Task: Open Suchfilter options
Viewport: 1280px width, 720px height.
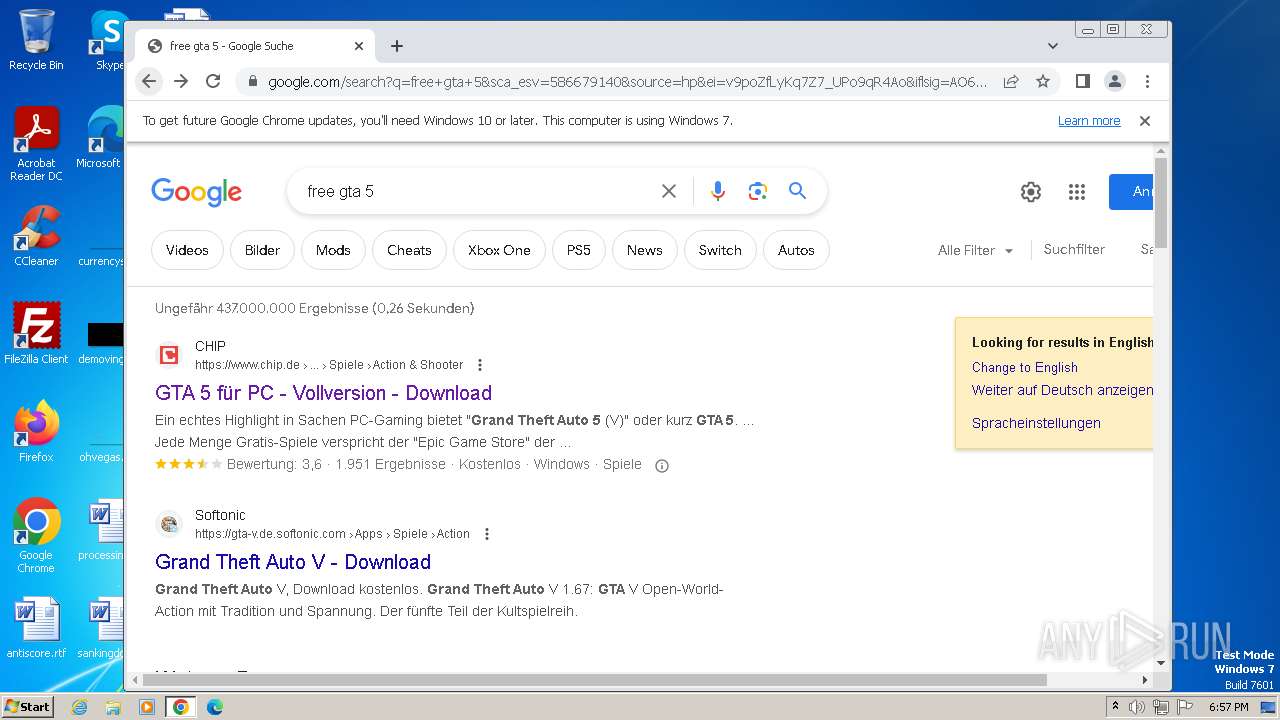Action: [1074, 249]
